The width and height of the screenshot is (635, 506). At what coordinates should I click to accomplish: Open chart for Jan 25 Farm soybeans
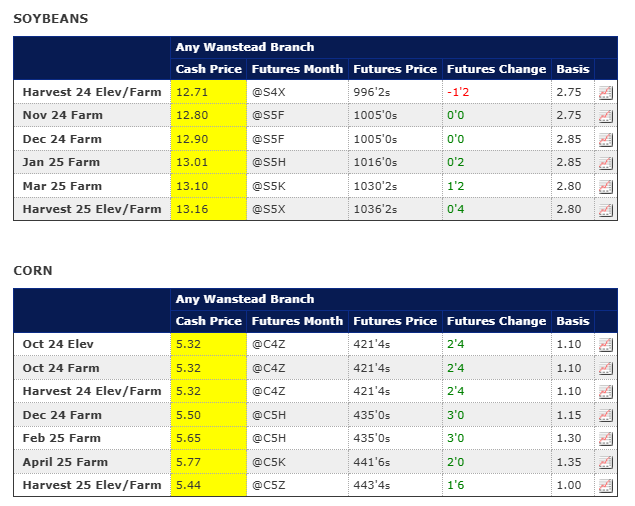[605, 163]
